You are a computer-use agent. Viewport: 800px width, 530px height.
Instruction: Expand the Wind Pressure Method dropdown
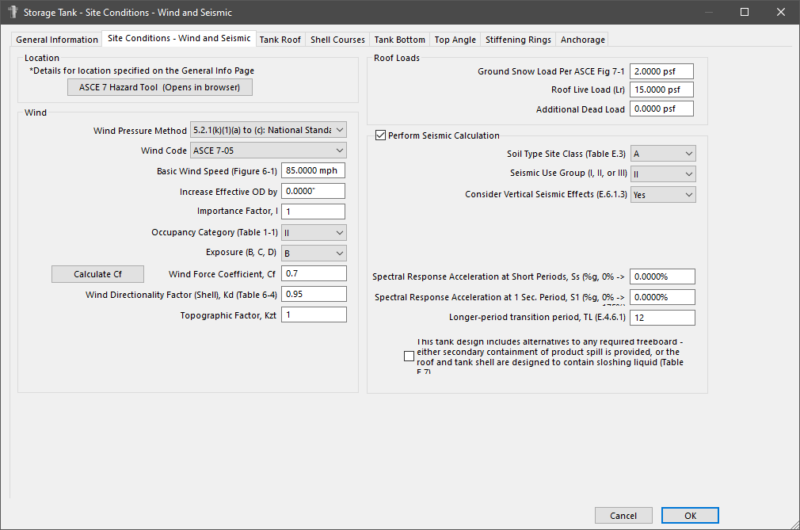click(268, 130)
